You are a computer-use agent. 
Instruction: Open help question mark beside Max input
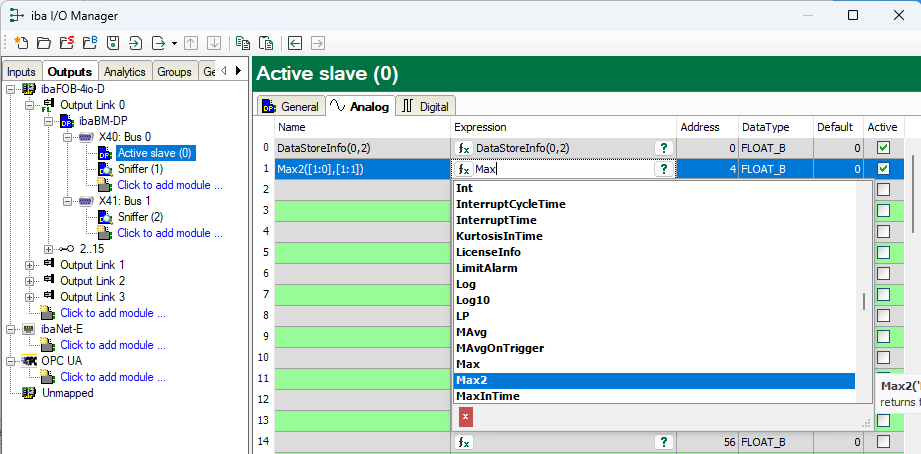pos(664,169)
